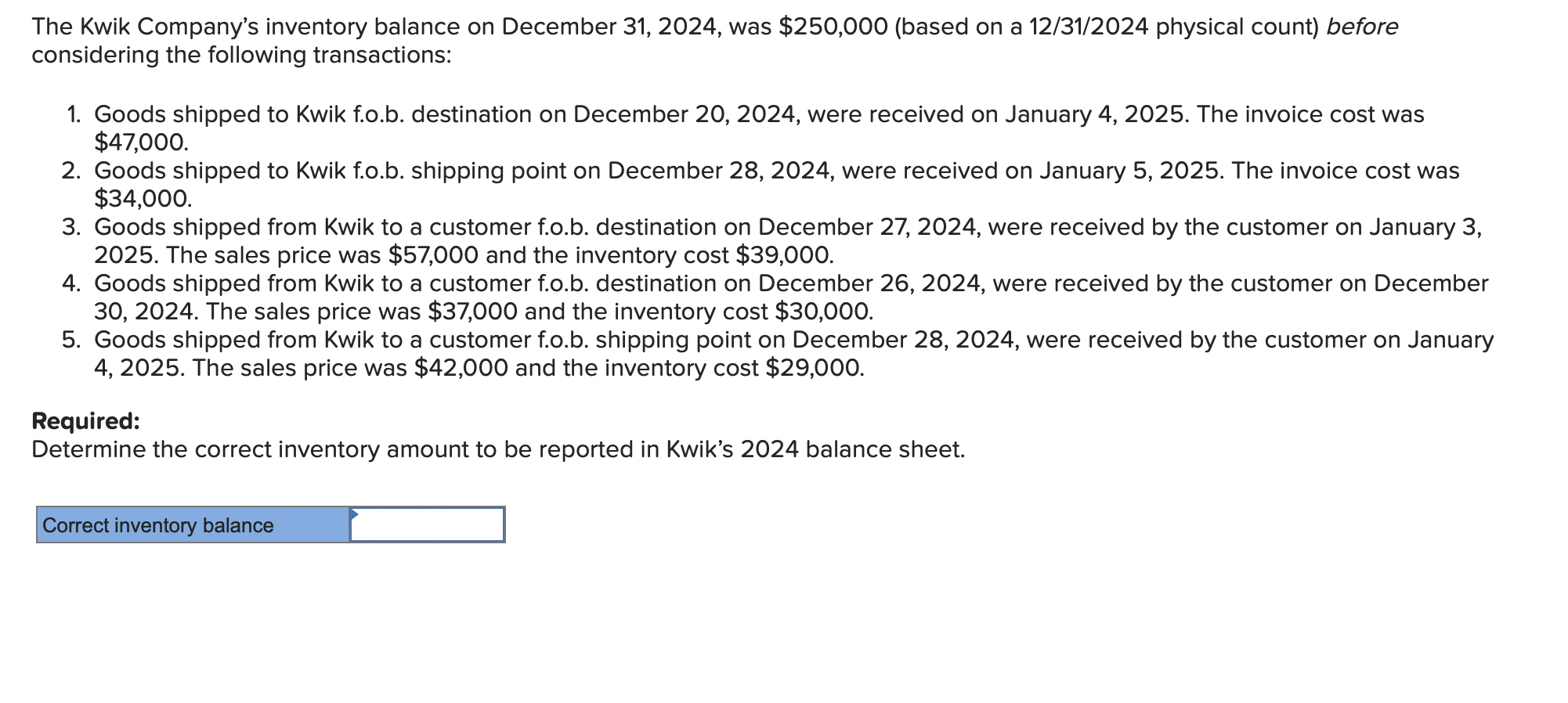The height and width of the screenshot is (703, 1568).
Task: Click list number 1 of the transactions
Action: pyautogui.click(x=74, y=114)
